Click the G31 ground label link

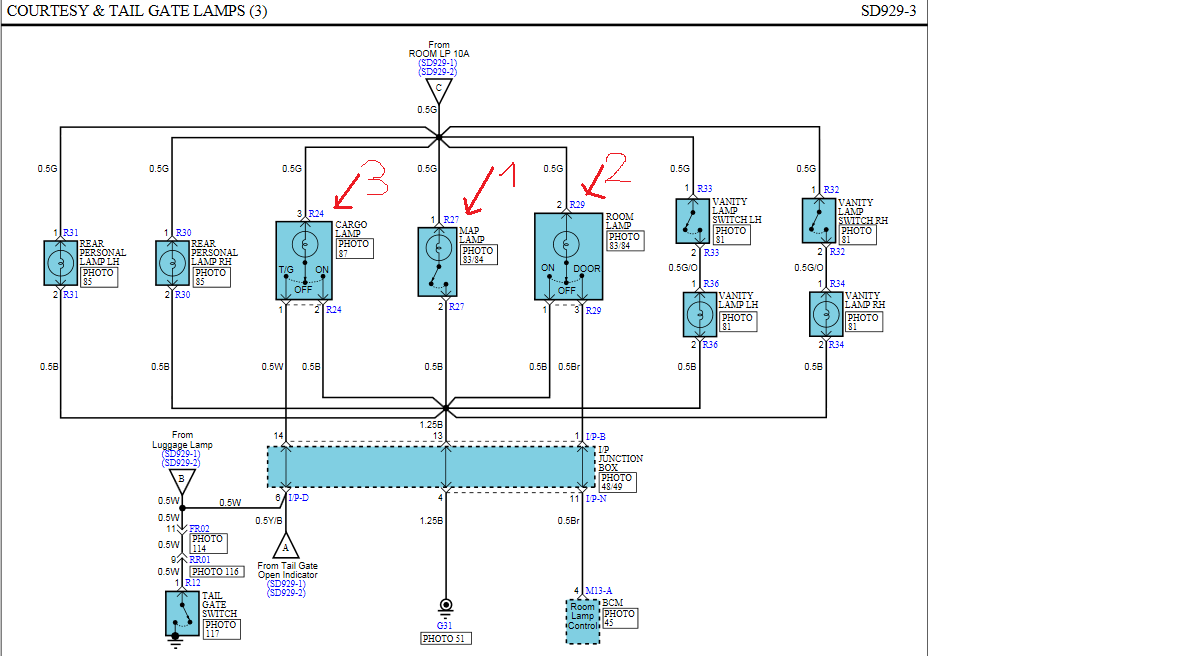pos(445,625)
